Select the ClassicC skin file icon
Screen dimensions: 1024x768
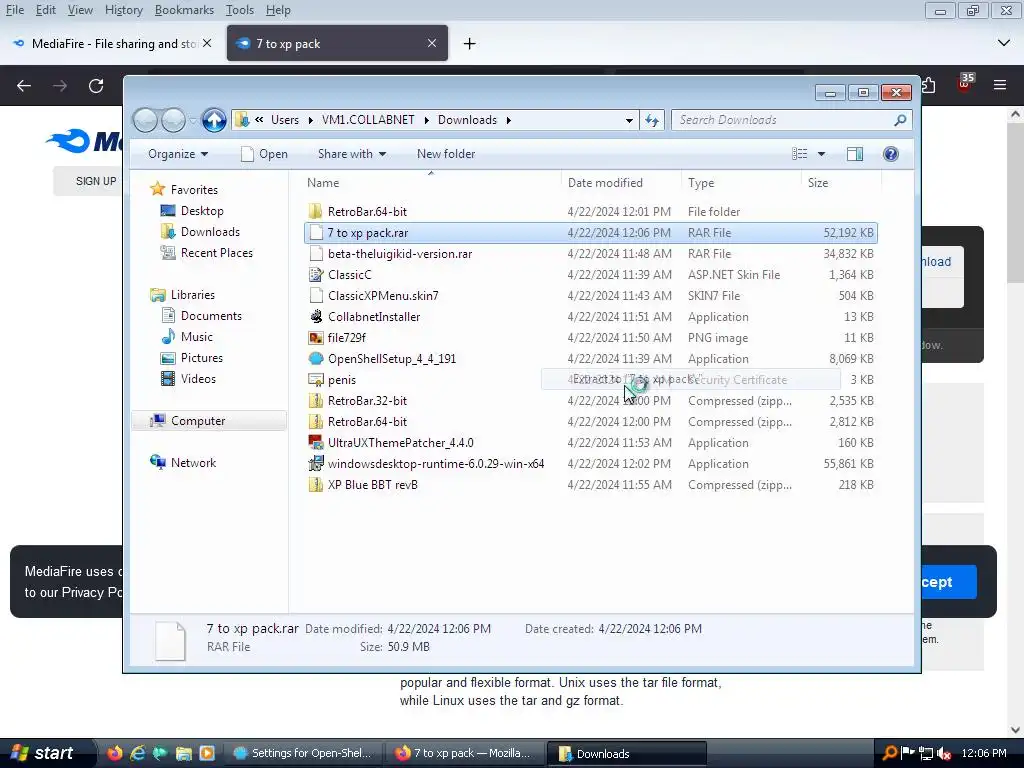tap(315, 275)
